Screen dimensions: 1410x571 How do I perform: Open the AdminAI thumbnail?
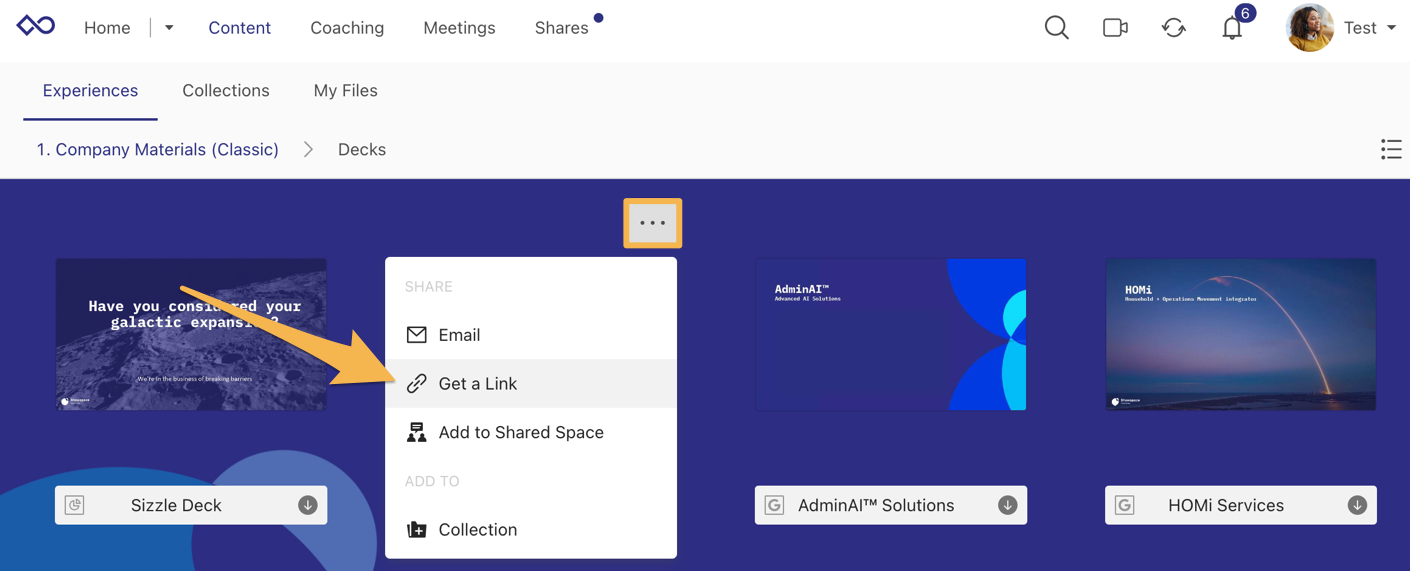pos(891,334)
